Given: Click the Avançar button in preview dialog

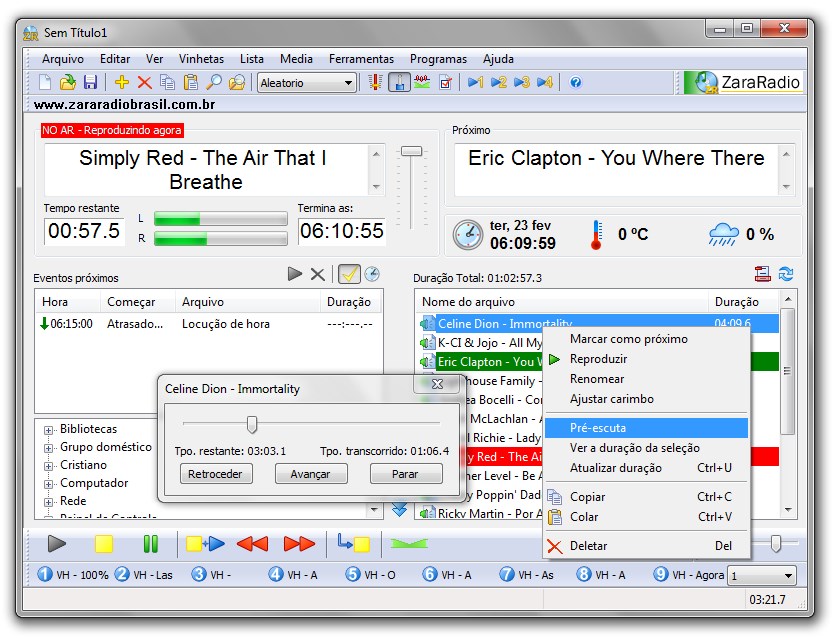Looking at the screenshot, I should coord(310,474).
